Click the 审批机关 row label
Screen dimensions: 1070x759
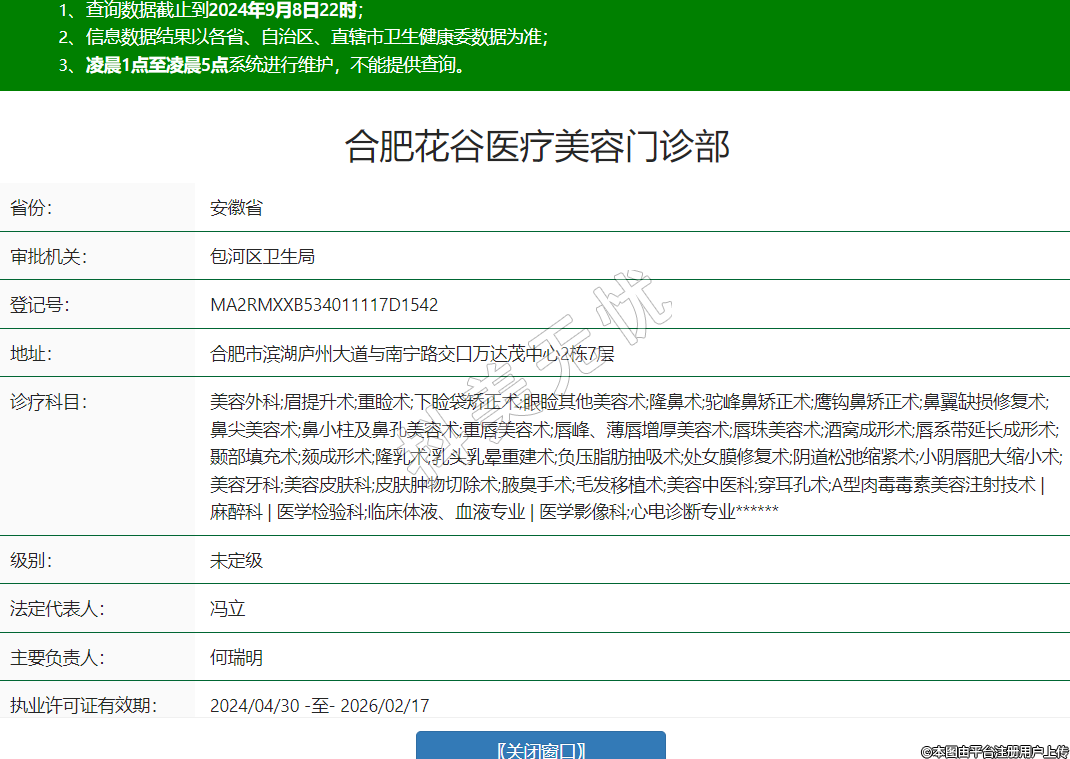(x=49, y=256)
